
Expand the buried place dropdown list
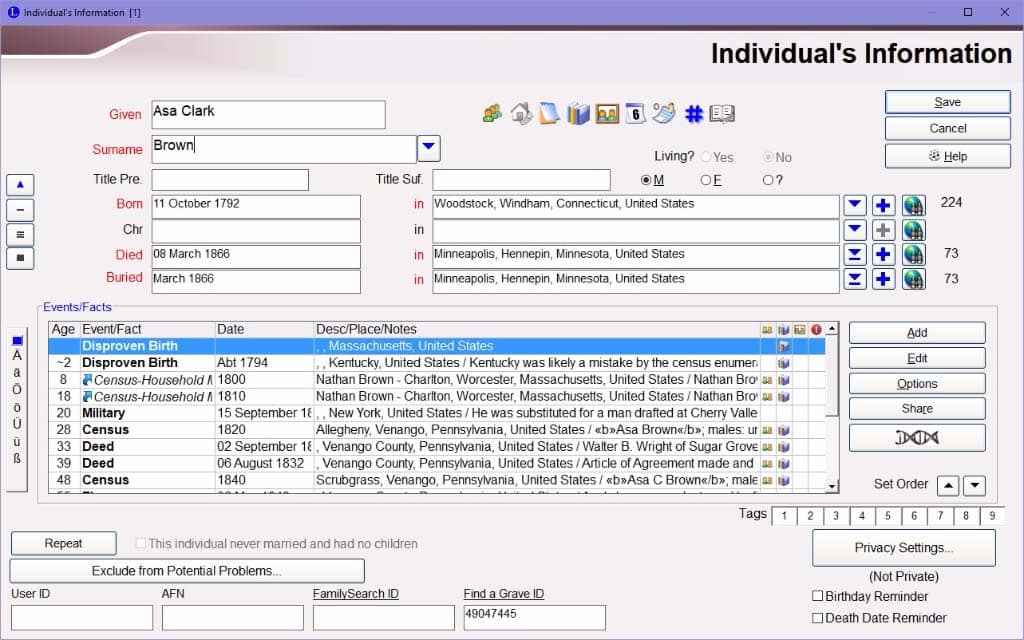(855, 280)
